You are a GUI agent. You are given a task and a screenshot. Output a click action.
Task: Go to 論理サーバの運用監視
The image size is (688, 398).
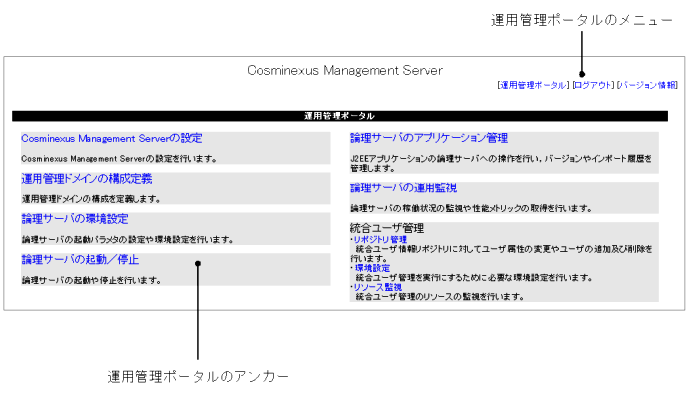[x=404, y=188]
